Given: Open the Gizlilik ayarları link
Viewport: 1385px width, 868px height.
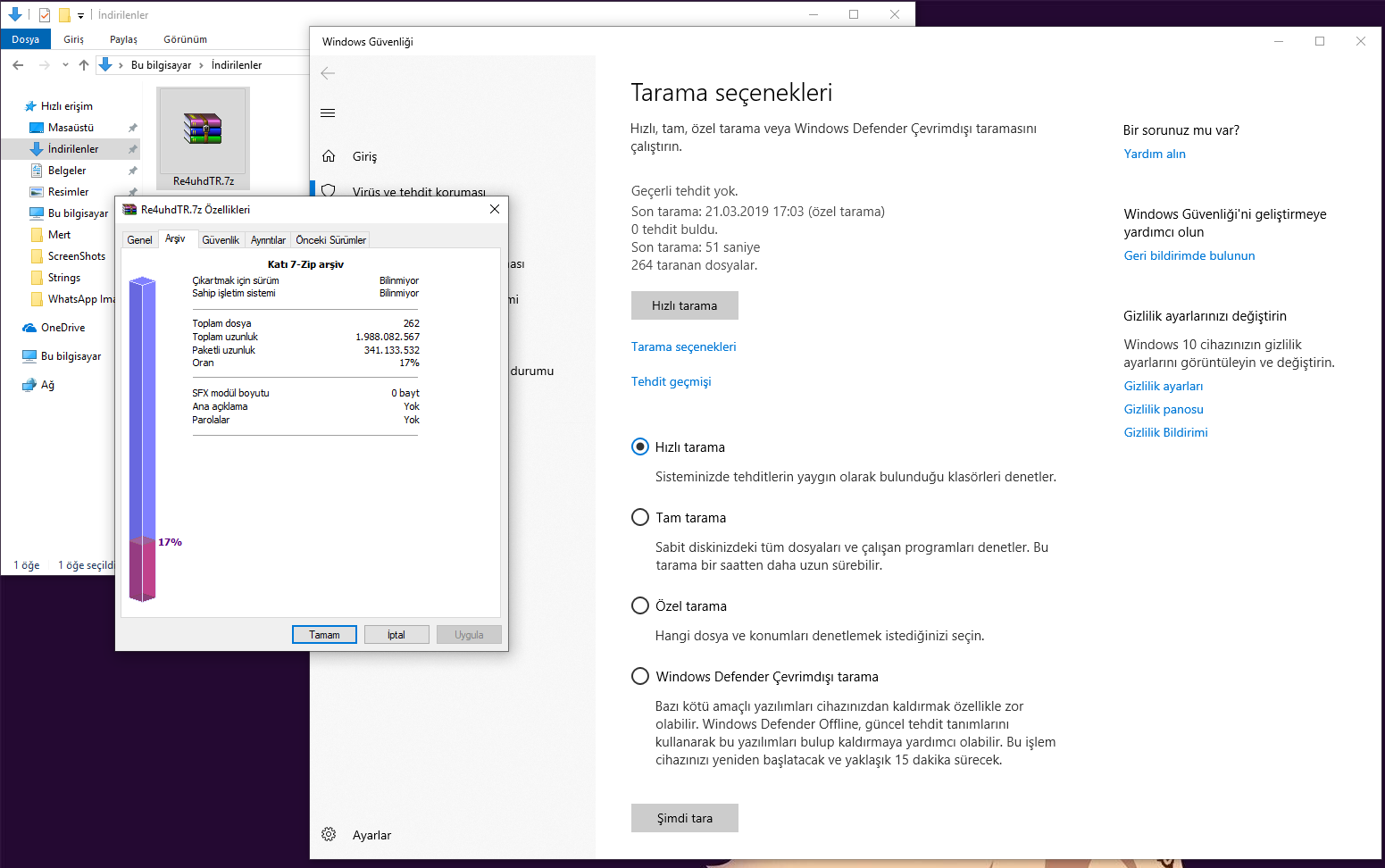Looking at the screenshot, I should [x=1164, y=386].
